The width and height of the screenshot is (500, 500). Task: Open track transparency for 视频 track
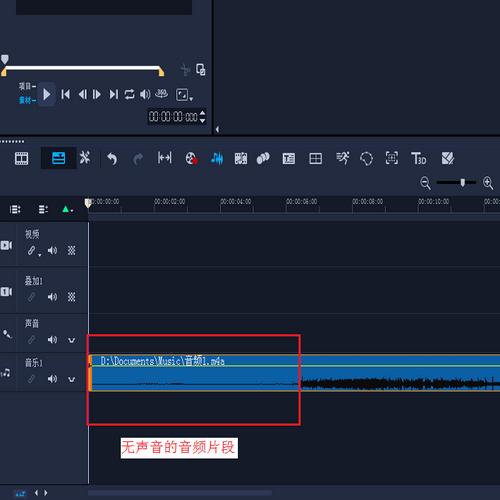(x=71, y=250)
